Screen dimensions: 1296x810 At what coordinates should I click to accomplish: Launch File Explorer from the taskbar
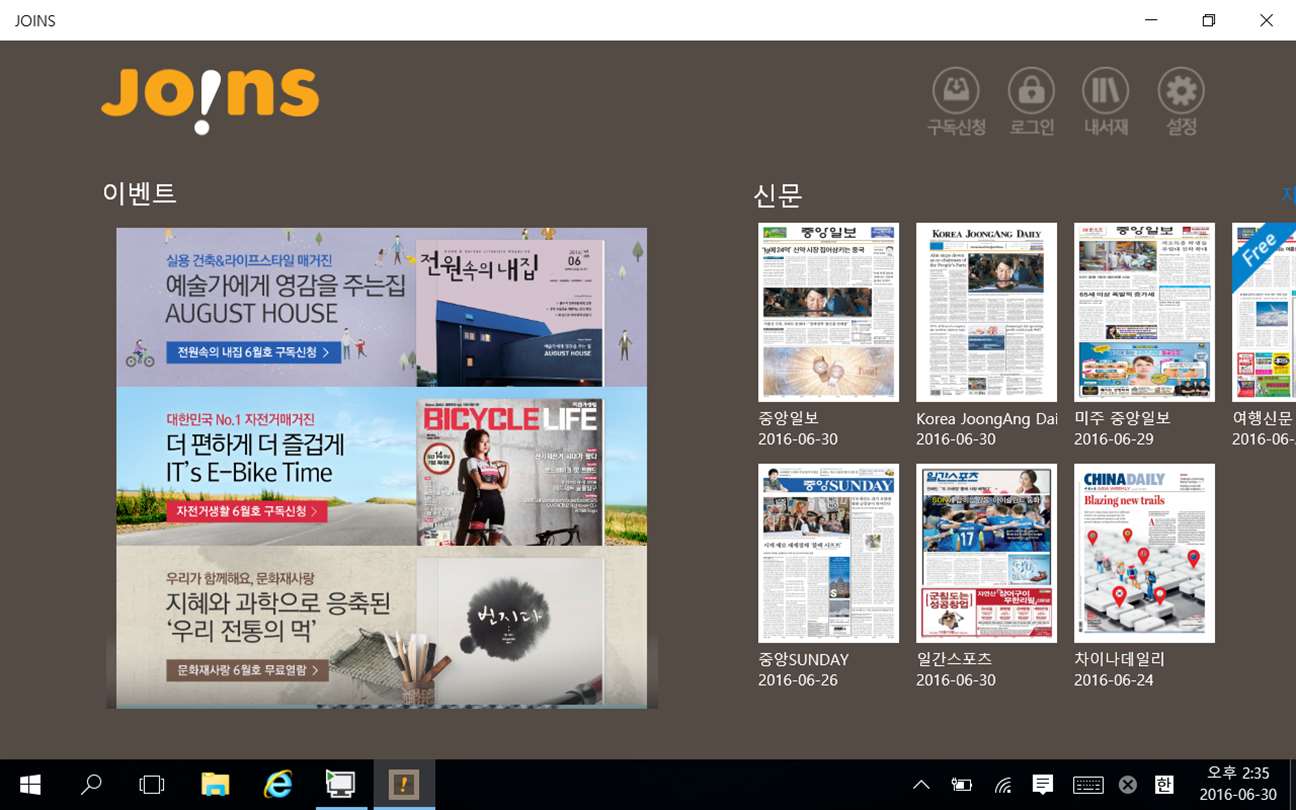click(215, 785)
